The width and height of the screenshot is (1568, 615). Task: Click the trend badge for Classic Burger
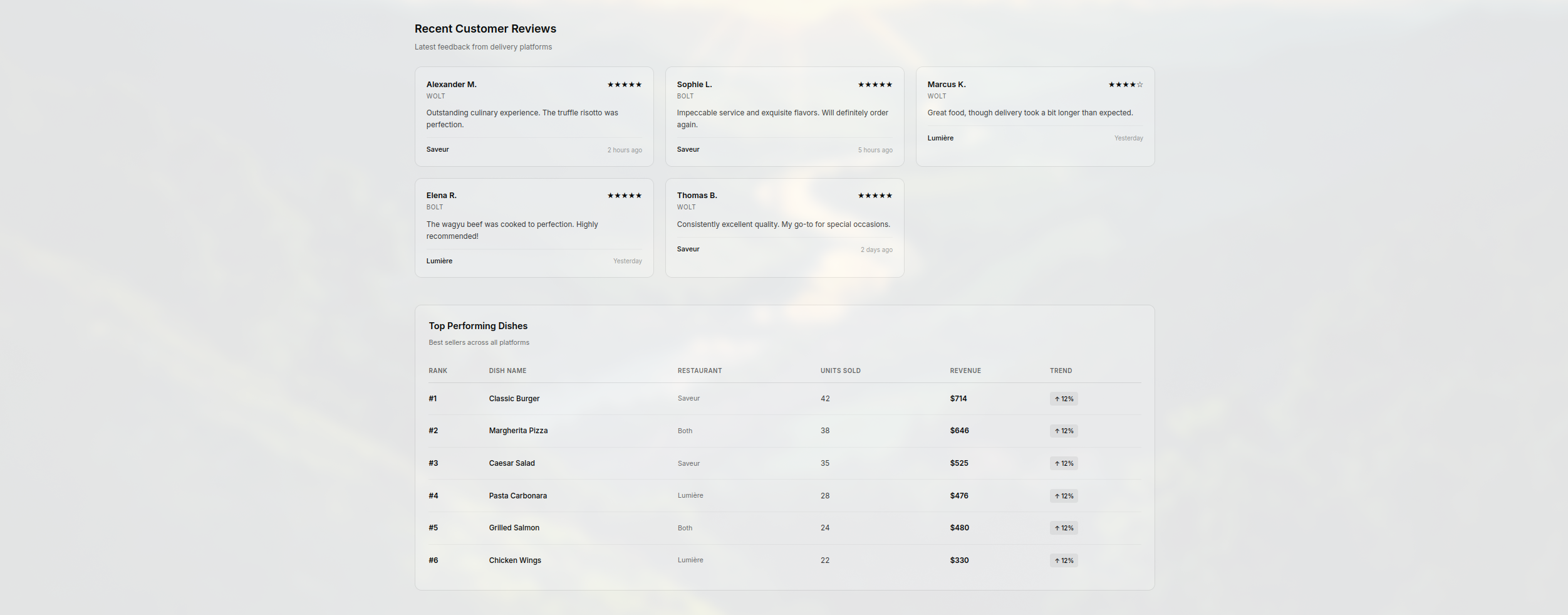(x=1063, y=399)
